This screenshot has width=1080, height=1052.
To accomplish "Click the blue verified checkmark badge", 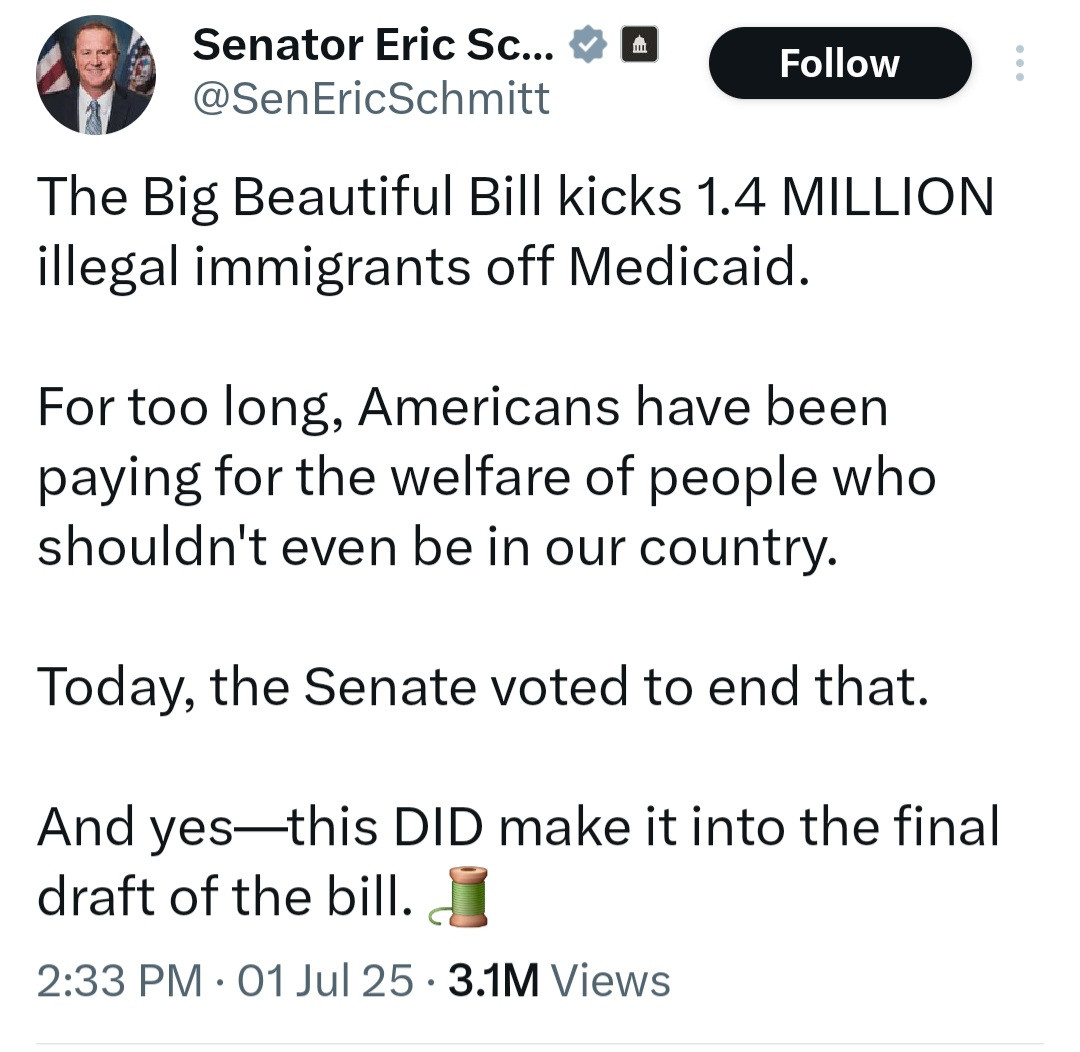I will [587, 45].
